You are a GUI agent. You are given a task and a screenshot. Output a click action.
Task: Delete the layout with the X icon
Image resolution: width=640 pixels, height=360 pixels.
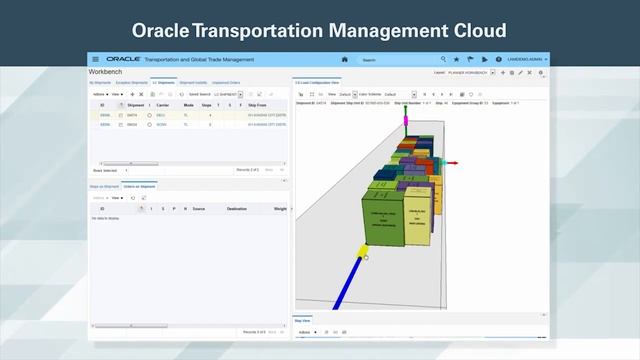click(529, 73)
